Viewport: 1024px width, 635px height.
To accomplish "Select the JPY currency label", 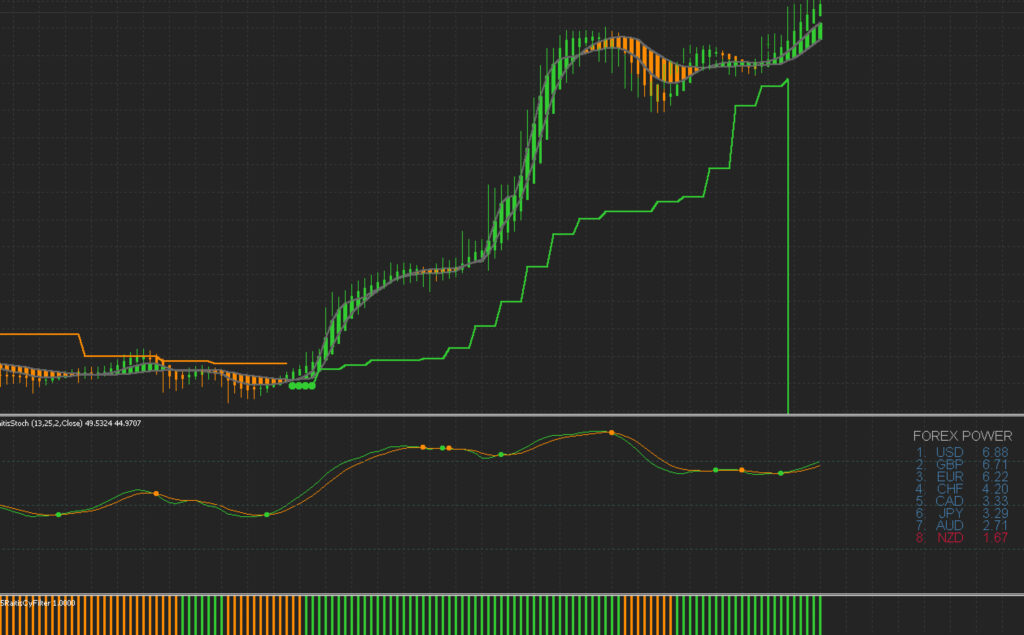I will tap(950, 513).
